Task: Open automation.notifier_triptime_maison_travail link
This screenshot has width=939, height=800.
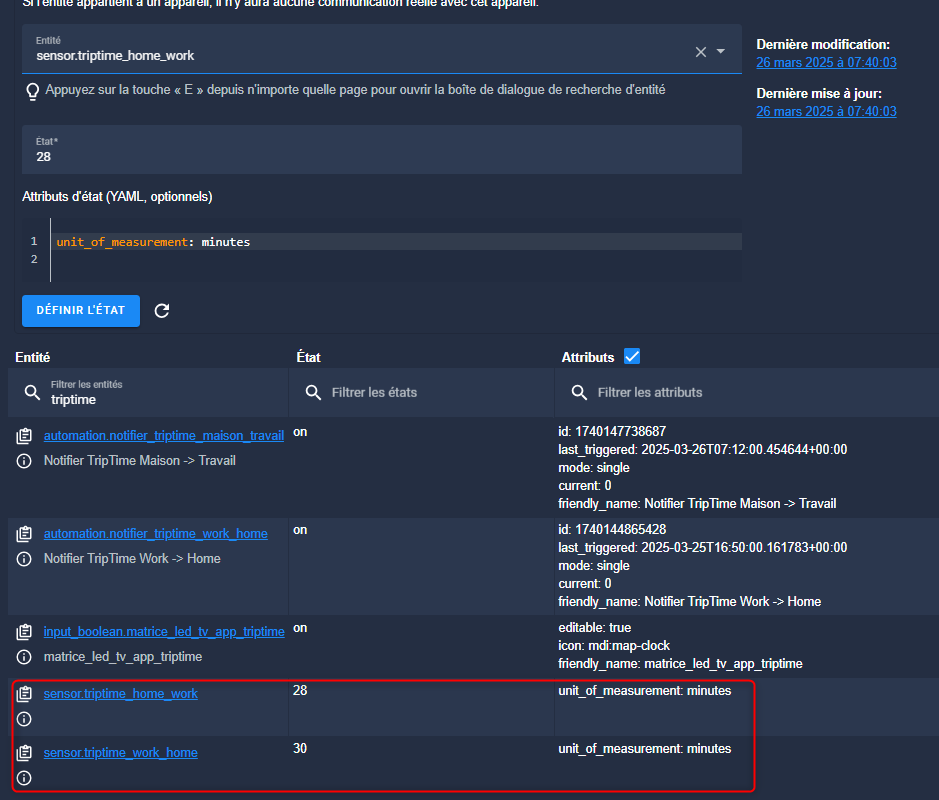Action: 163,436
